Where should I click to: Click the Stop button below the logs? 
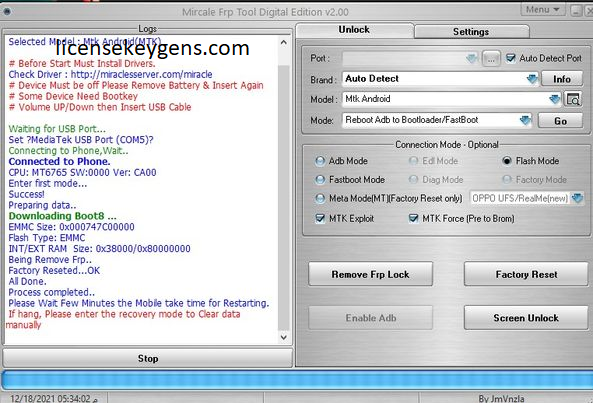point(148,358)
